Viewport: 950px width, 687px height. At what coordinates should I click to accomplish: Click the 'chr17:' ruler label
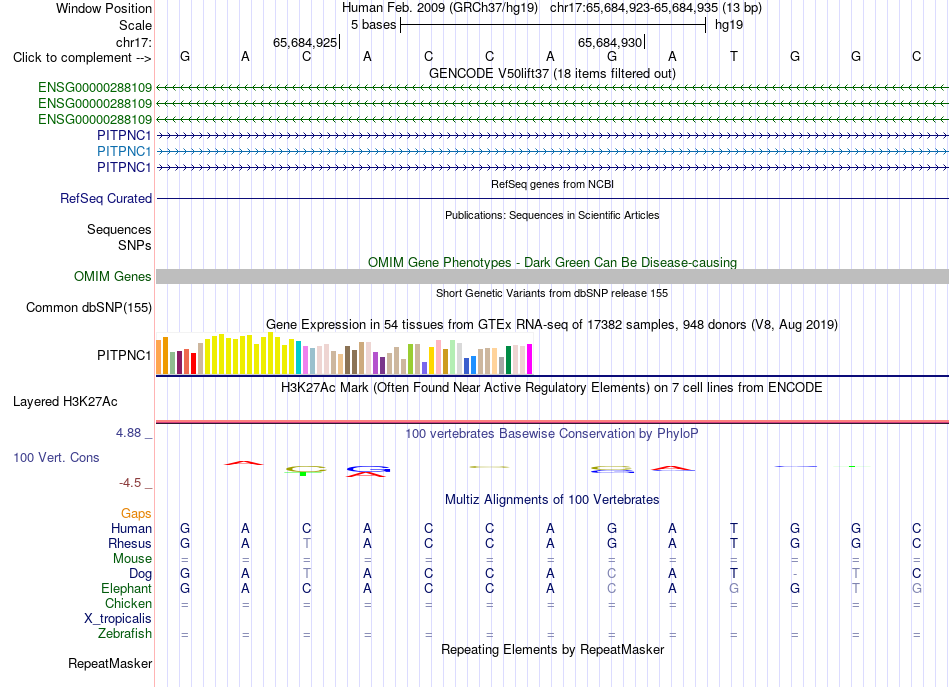tap(133, 42)
